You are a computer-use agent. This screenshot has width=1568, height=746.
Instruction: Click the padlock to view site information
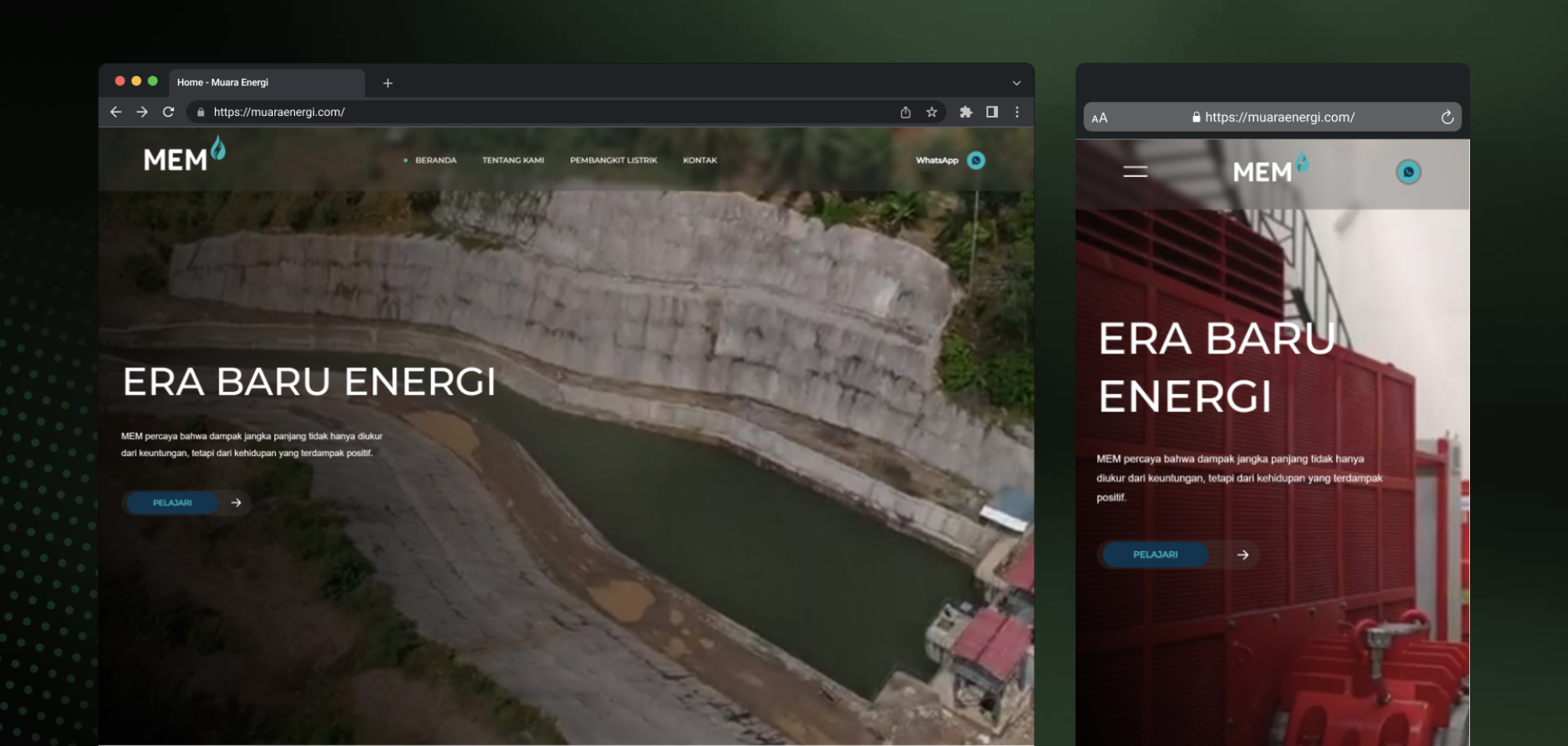201,112
